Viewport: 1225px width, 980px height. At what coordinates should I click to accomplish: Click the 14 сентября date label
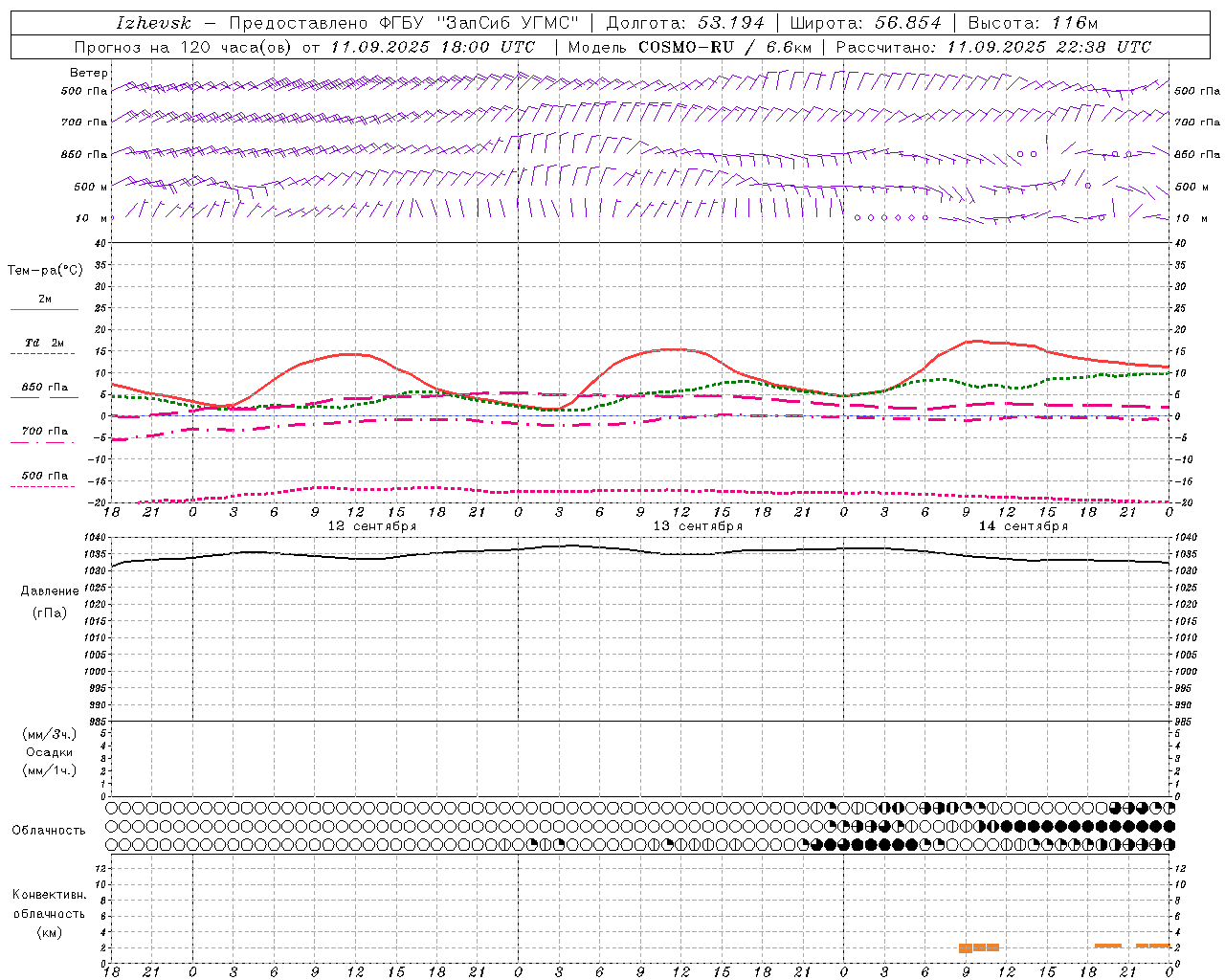point(1023,526)
